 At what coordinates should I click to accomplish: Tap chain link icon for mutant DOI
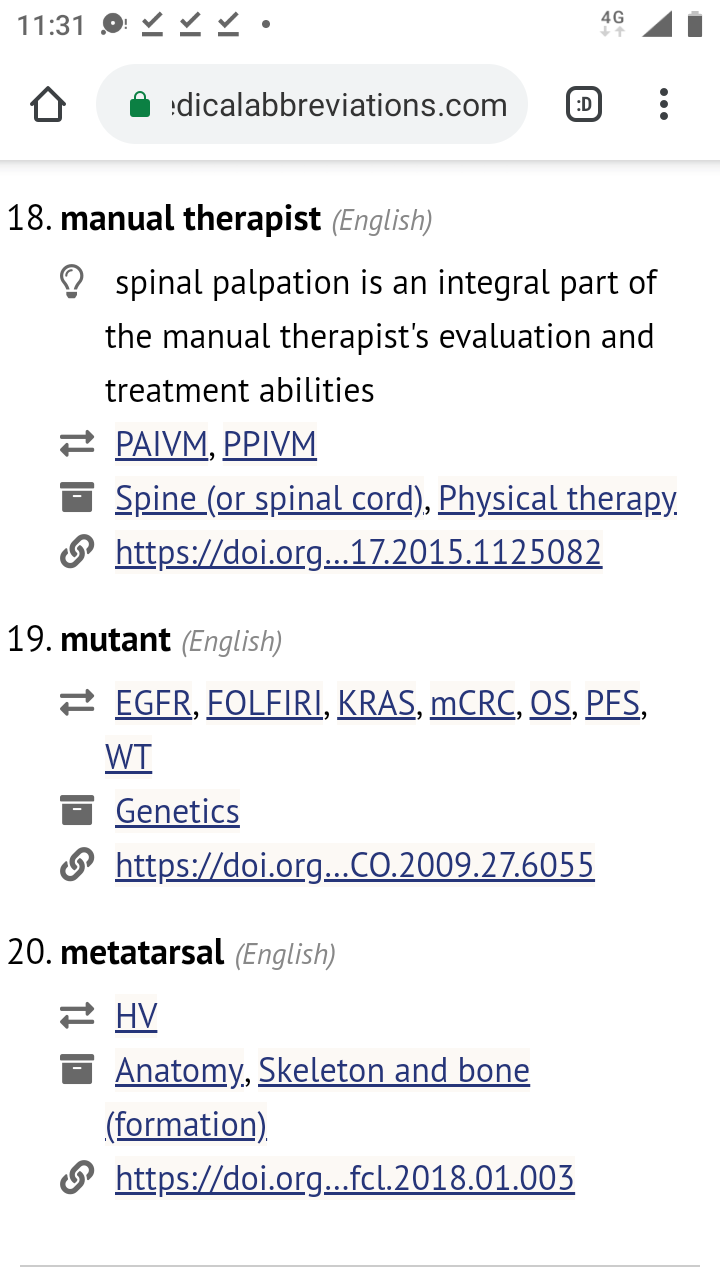click(x=77, y=864)
